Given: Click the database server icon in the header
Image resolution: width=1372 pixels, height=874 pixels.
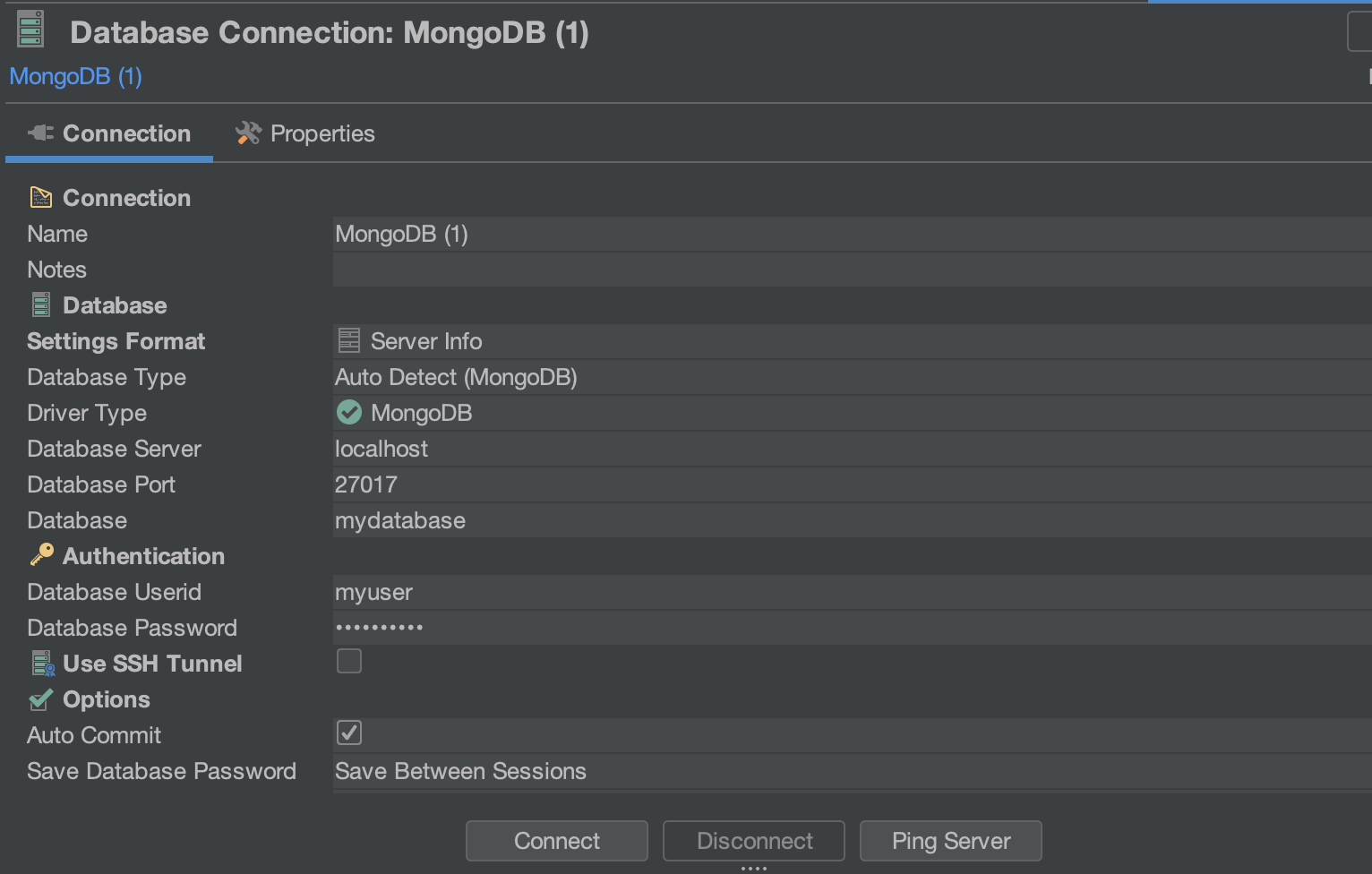Looking at the screenshot, I should [x=30, y=29].
